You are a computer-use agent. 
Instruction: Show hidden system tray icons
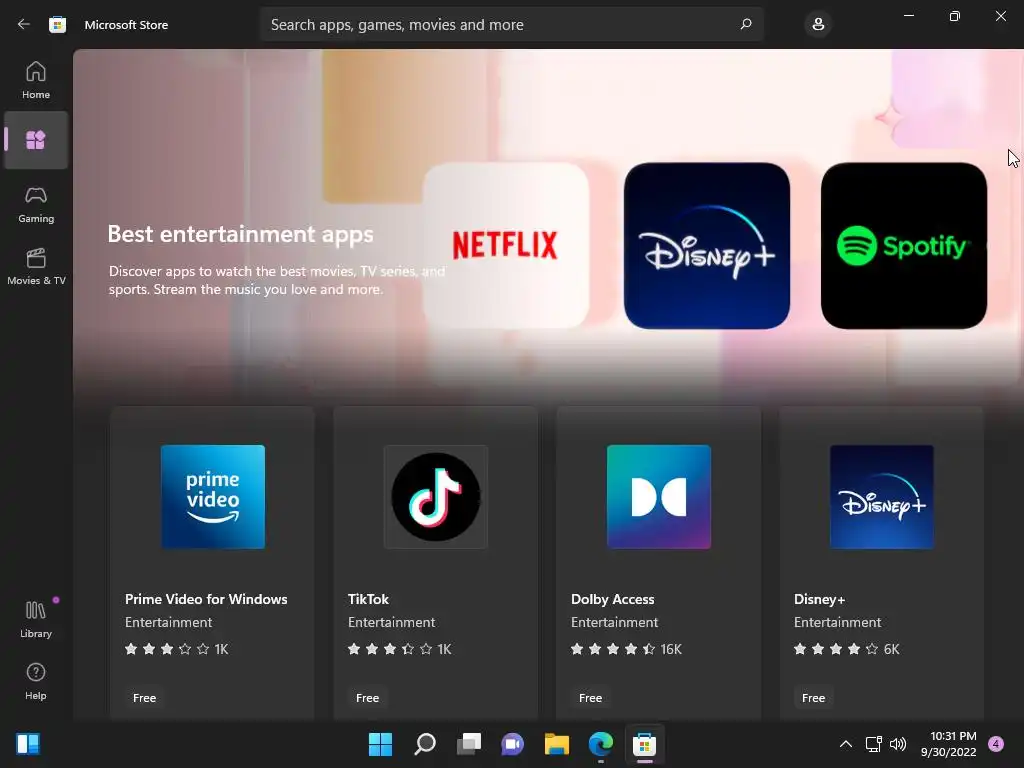[x=846, y=744]
